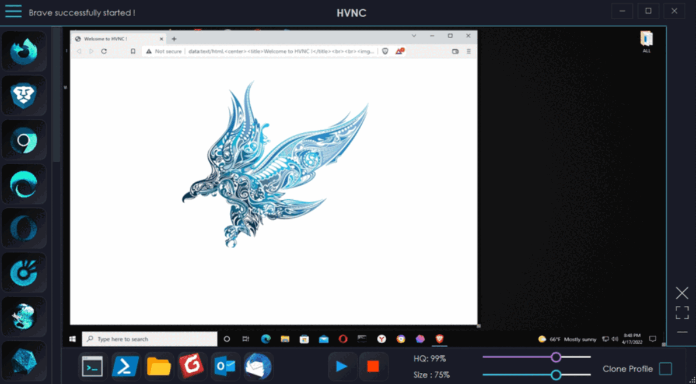
Task: Bookmark the page in remote Brave
Action: tap(133, 51)
